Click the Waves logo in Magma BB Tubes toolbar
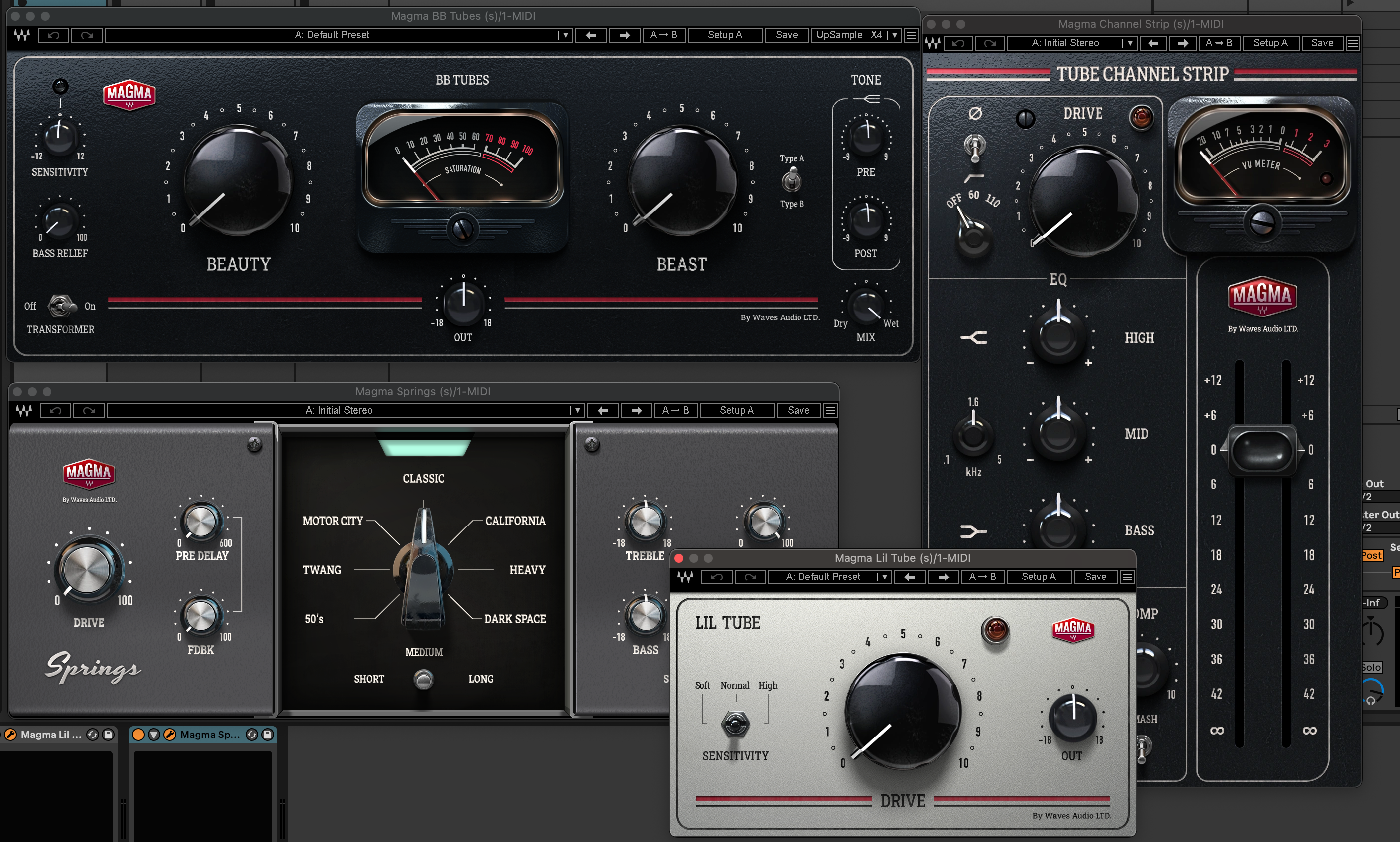 pyautogui.click(x=22, y=35)
